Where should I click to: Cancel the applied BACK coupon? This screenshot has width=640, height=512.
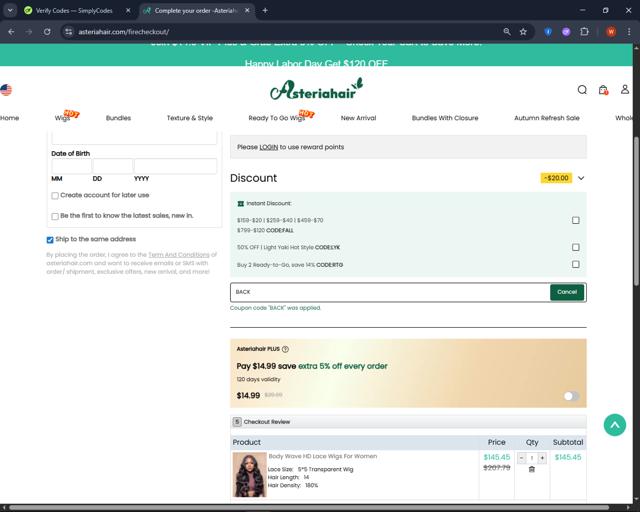(x=567, y=292)
